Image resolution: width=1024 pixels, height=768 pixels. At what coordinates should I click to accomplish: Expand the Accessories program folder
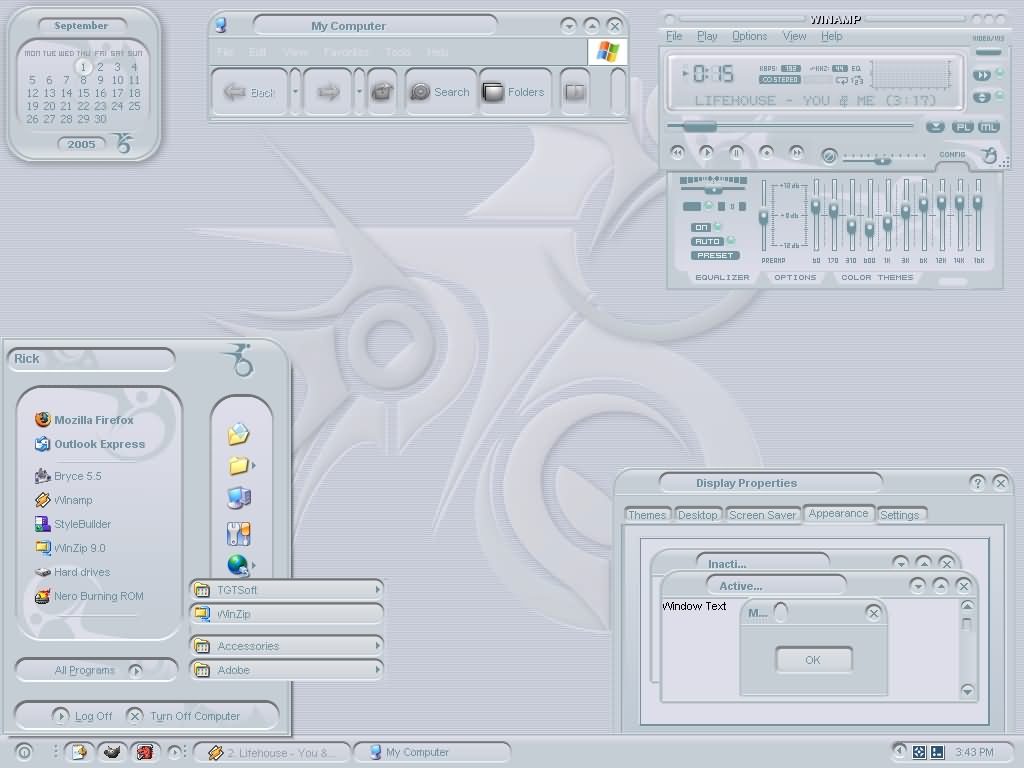[x=287, y=646]
